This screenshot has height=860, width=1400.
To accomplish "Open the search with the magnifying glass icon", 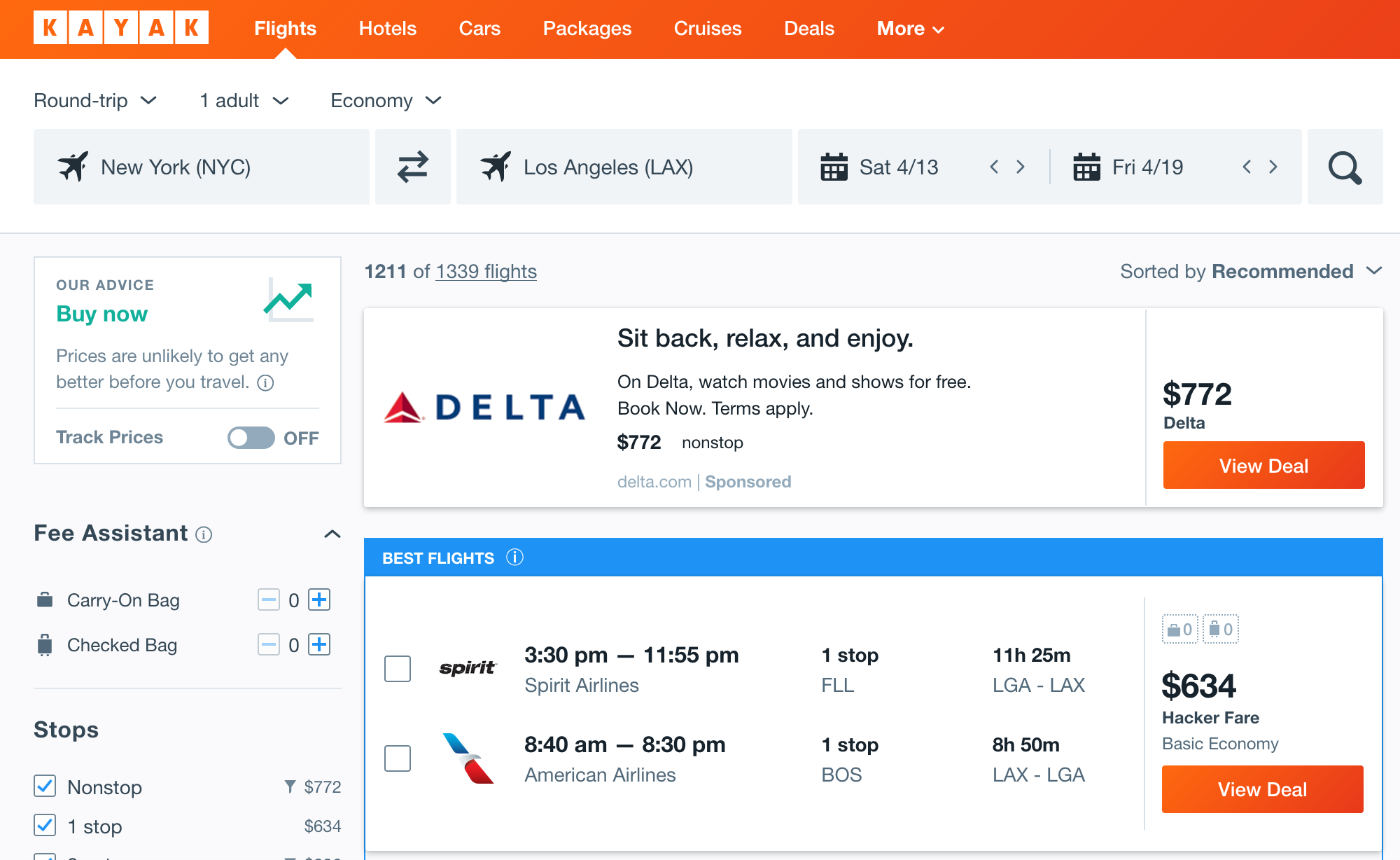I will [x=1344, y=167].
